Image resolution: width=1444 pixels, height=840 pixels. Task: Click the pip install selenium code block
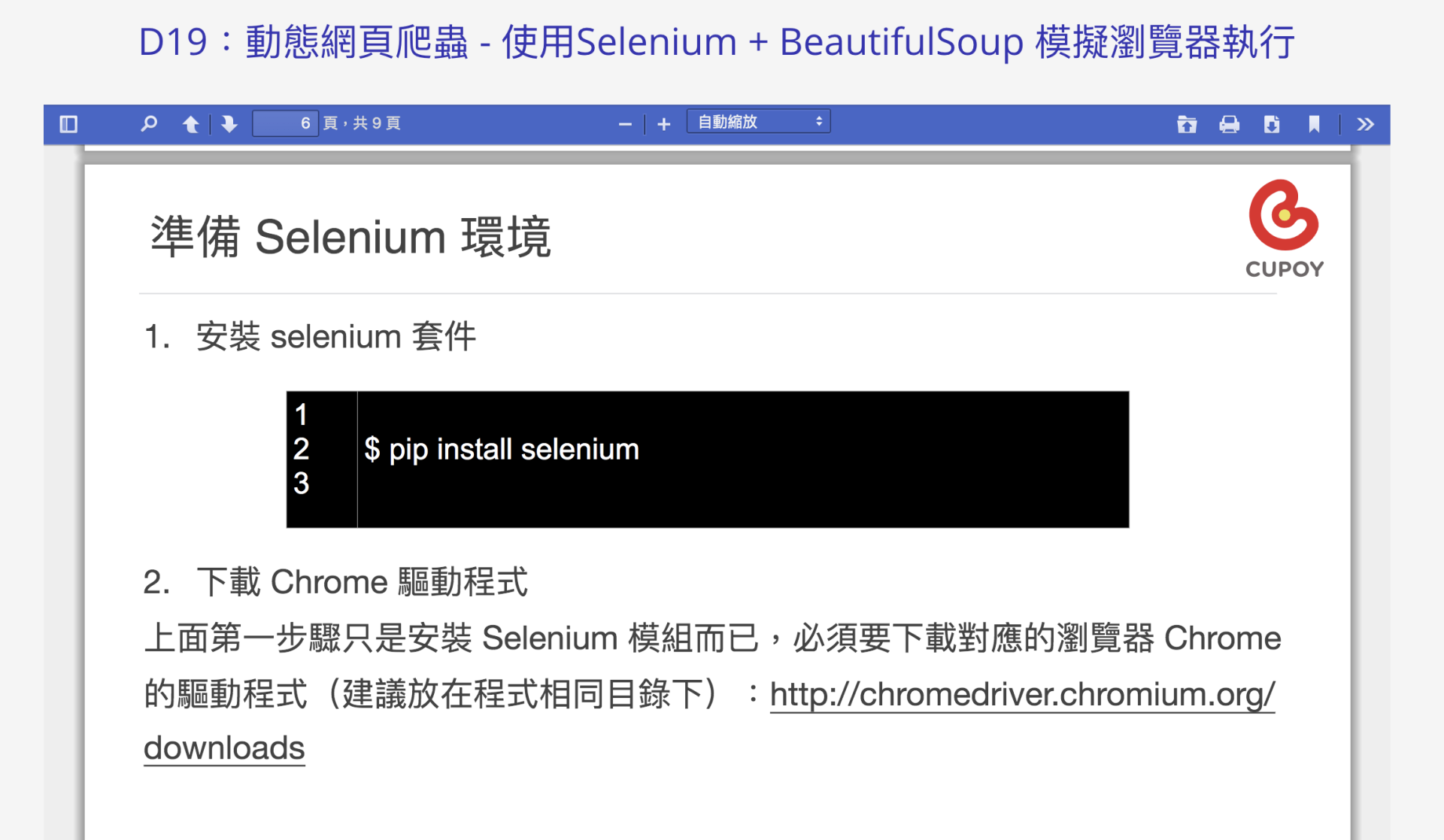(708, 459)
